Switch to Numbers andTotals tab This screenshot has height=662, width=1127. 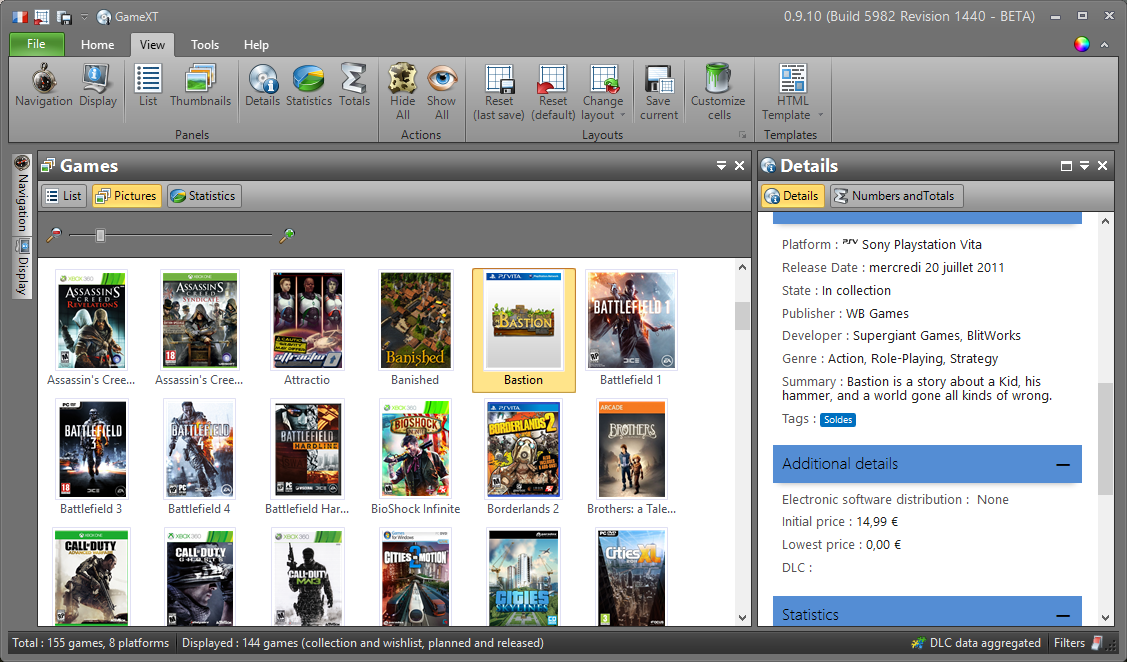[x=896, y=196]
